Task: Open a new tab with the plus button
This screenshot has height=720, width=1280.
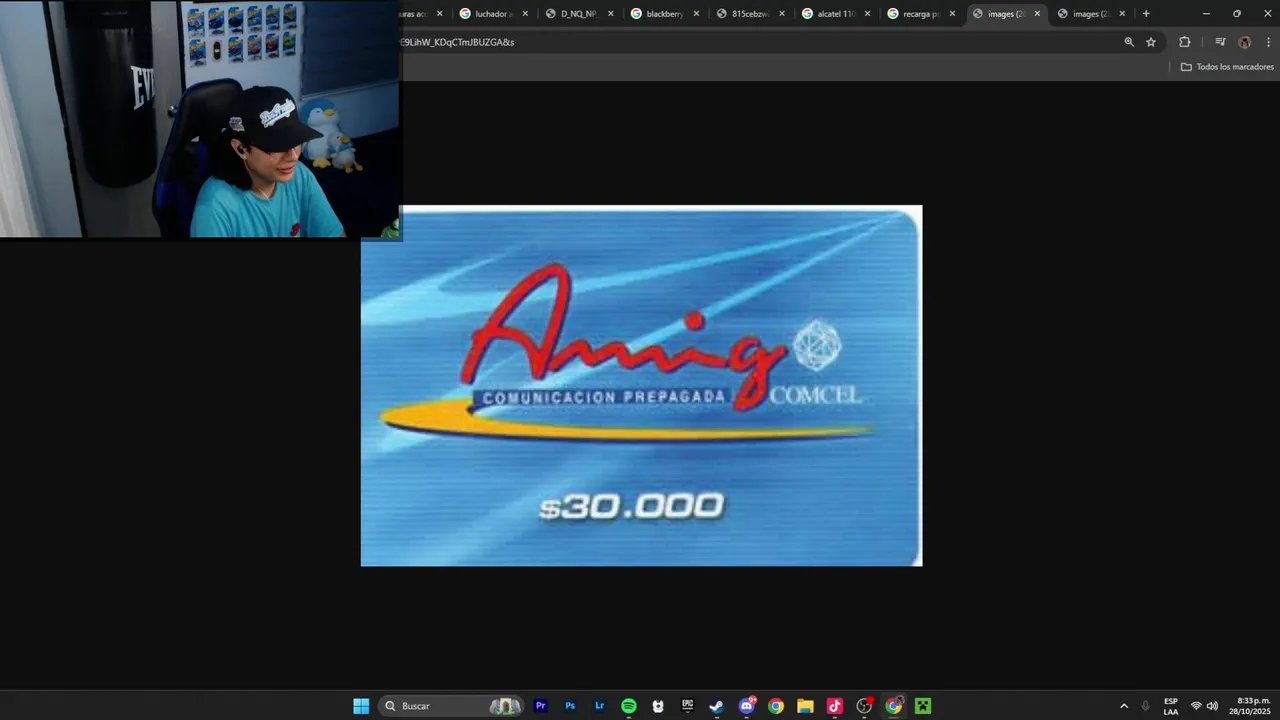Action: tap(1146, 14)
